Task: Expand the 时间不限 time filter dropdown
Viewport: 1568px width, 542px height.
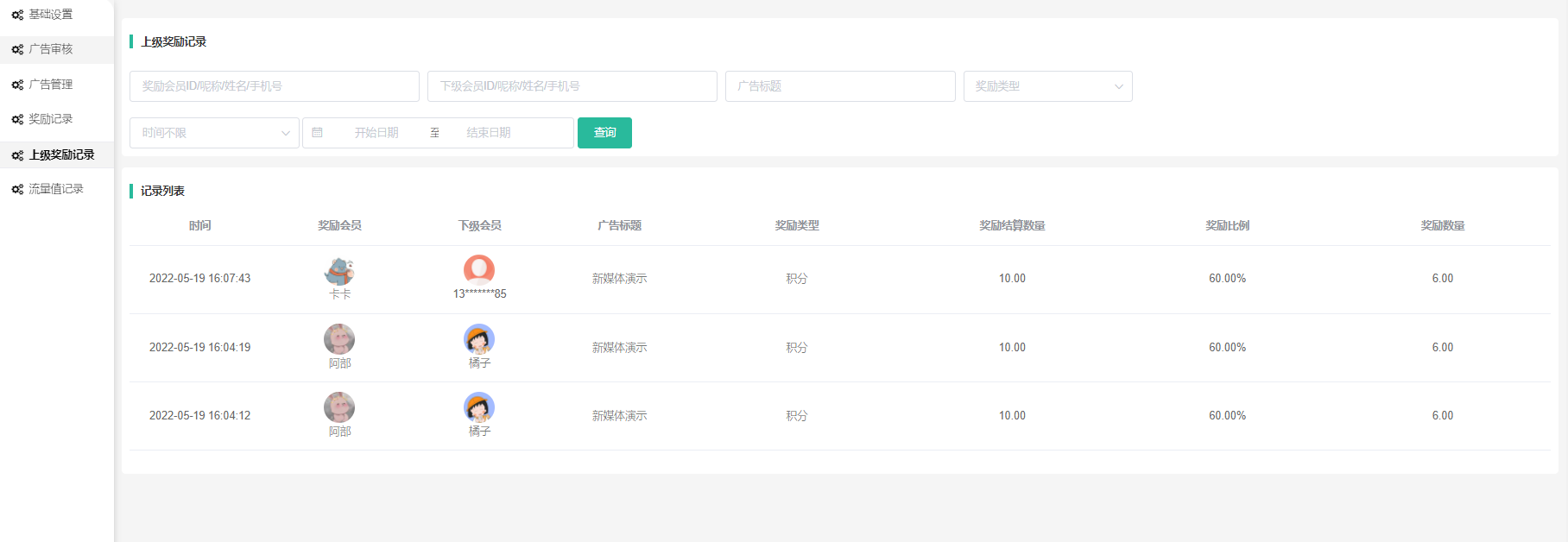Action: [213, 133]
